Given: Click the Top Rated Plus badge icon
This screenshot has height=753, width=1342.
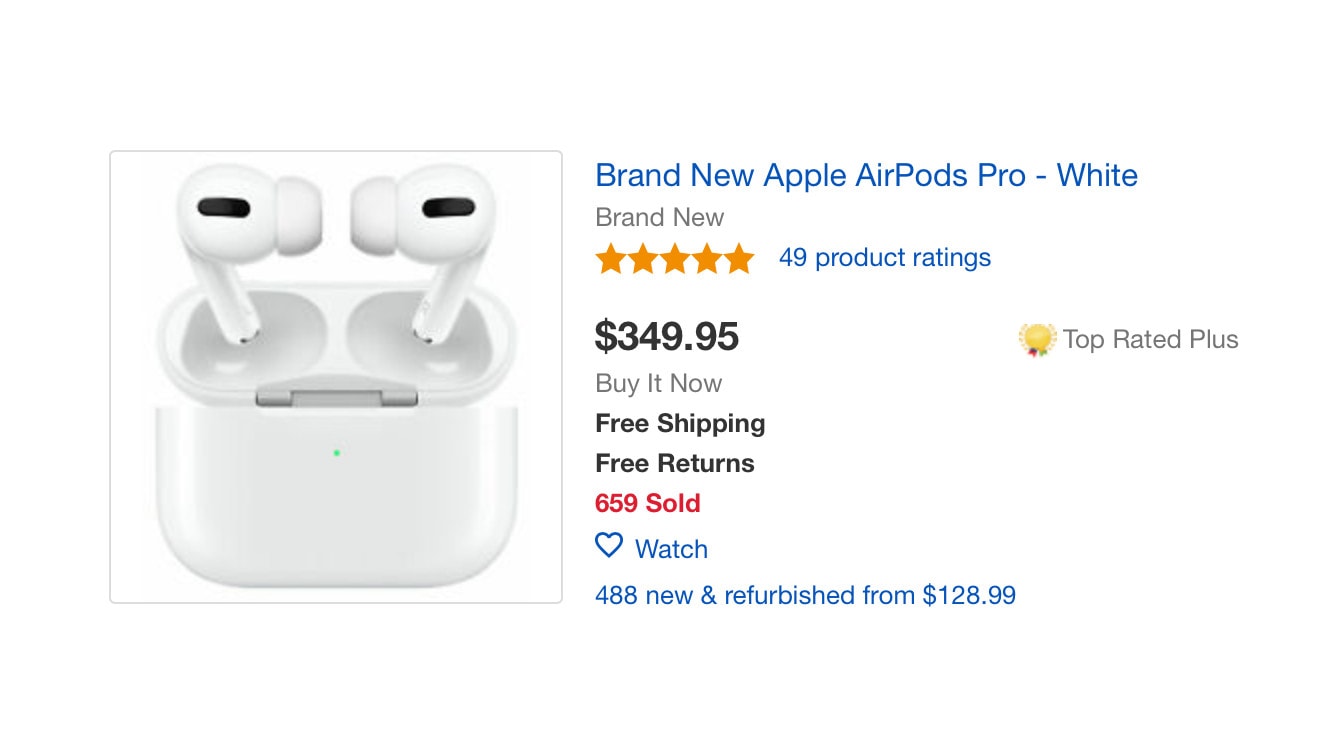Looking at the screenshot, I should tap(1037, 340).
